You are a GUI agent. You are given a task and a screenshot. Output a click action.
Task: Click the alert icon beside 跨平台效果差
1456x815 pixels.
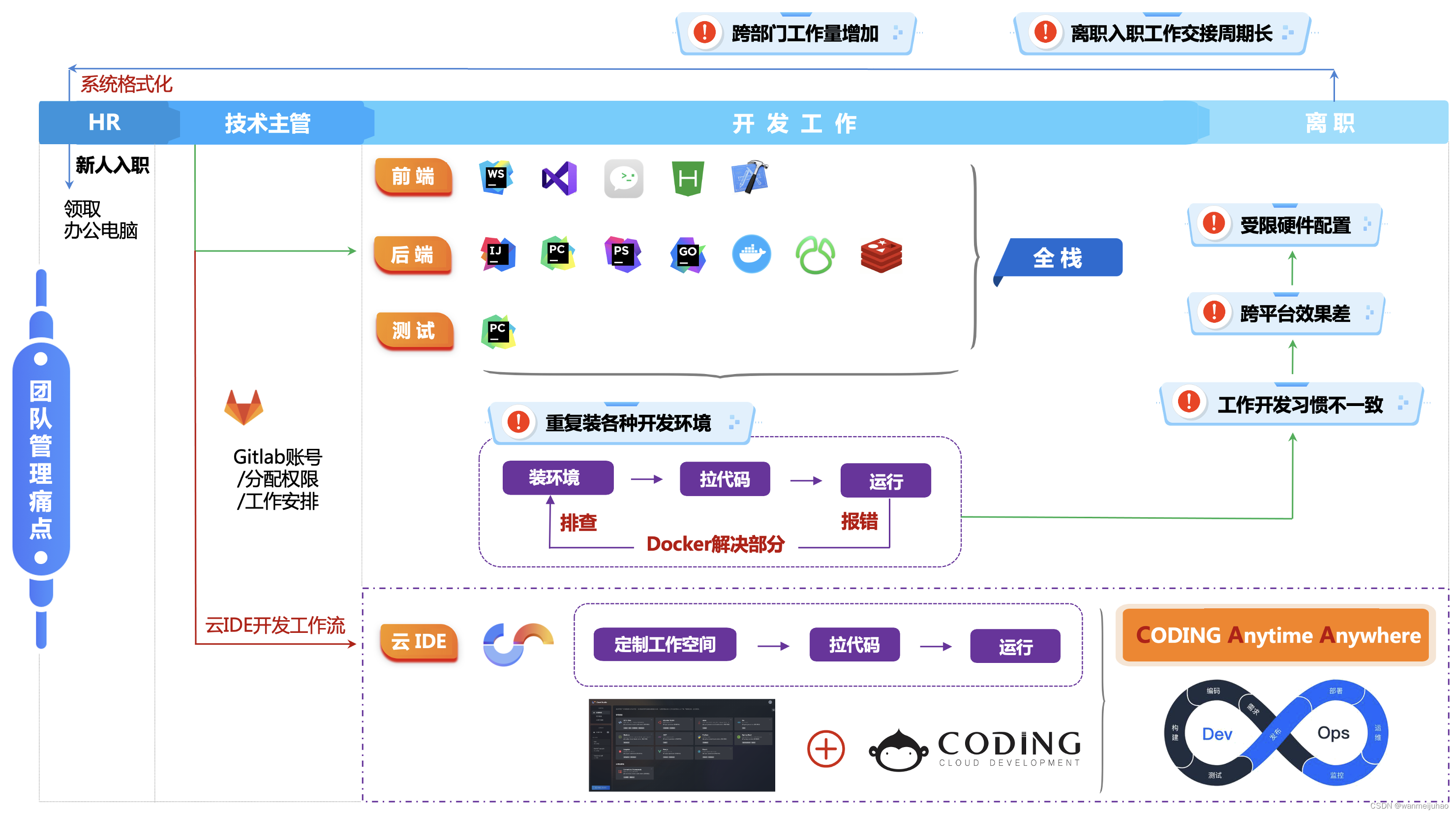(x=1213, y=312)
